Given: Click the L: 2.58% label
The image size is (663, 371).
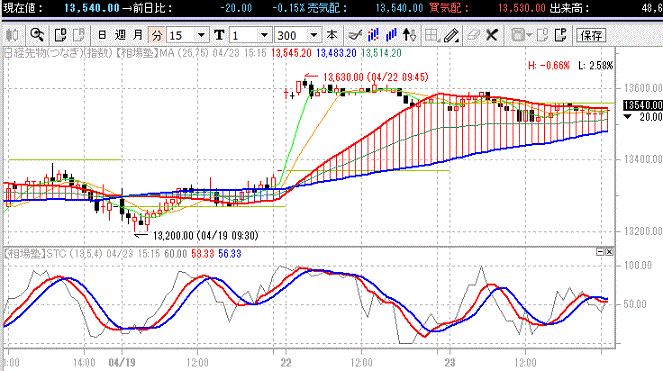Looking at the screenshot, I should 595,66.
